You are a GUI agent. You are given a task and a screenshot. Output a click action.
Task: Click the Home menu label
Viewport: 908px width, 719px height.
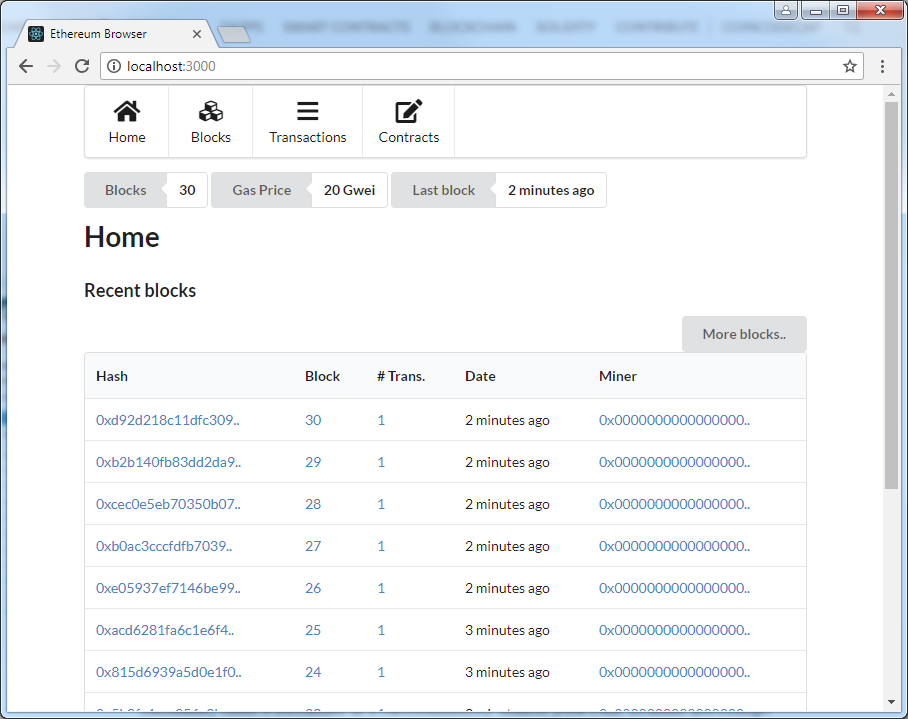(127, 137)
